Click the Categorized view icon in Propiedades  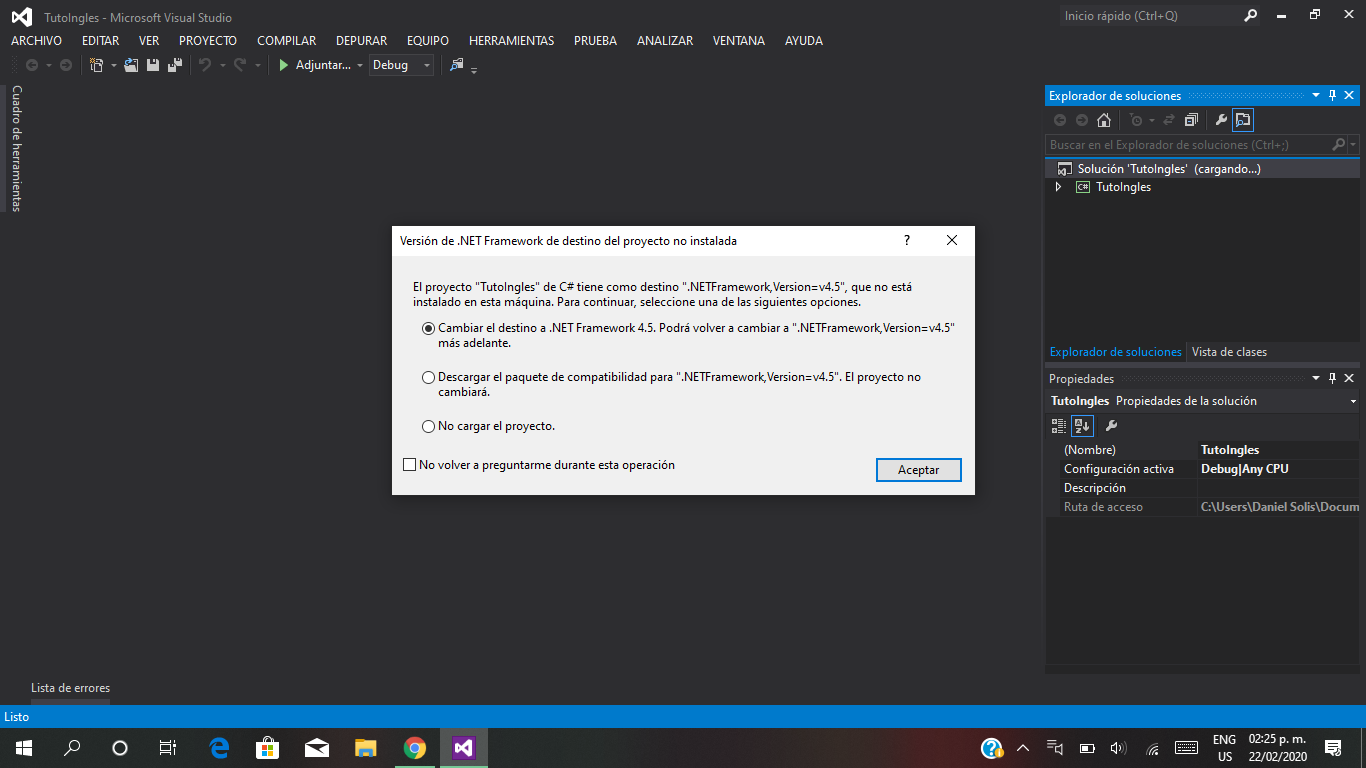1059,426
